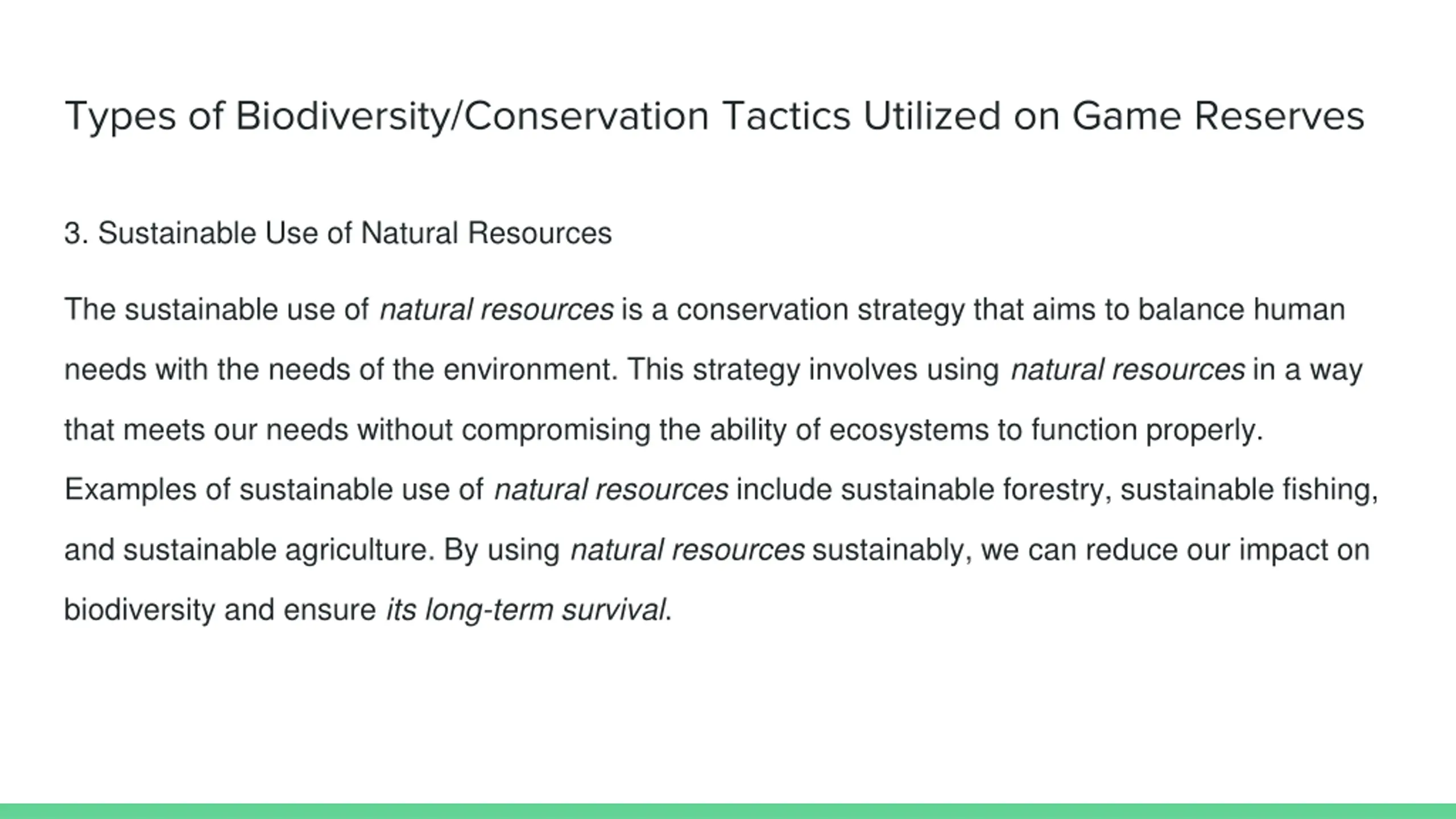Click the heading '3. Sustainable Use of Natural Resources'
This screenshot has width=1456, height=819.
click(x=338, y=233)
